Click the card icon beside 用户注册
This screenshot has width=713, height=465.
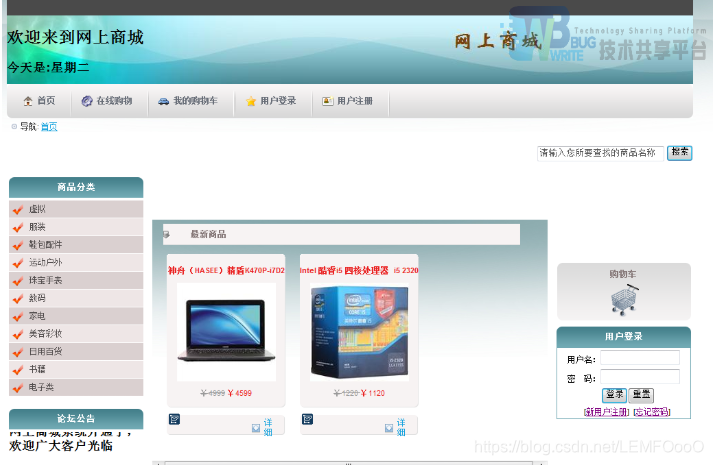click(x=327, y=101)
